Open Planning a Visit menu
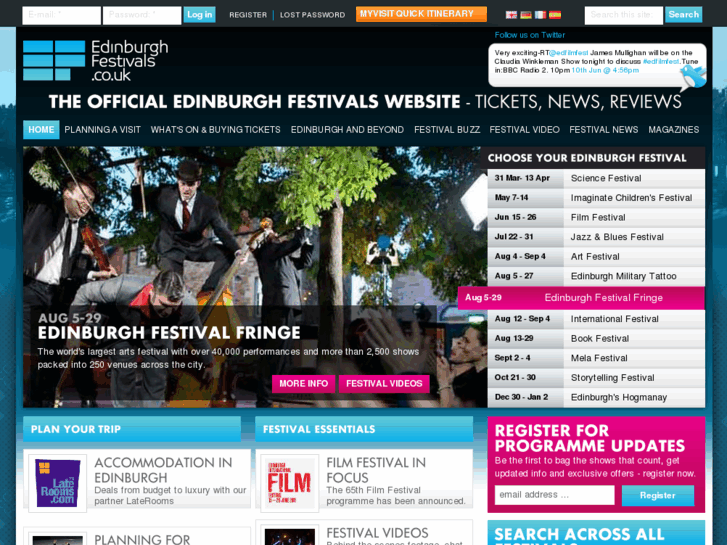The width and height of the screenshot is (727, 545). pyautogui.click(x=102, y=130)
